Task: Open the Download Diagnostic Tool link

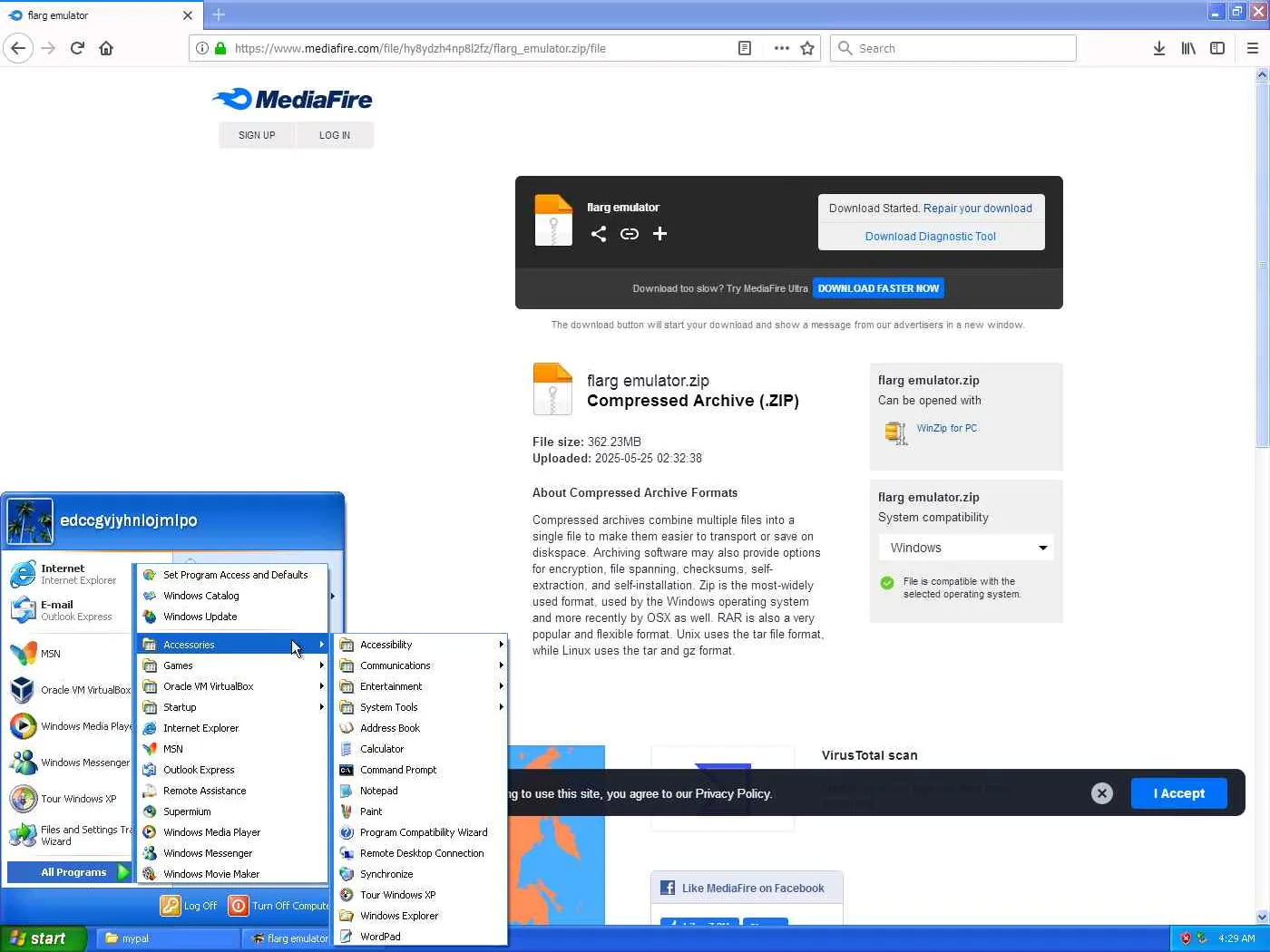Action: pos(931,237)
